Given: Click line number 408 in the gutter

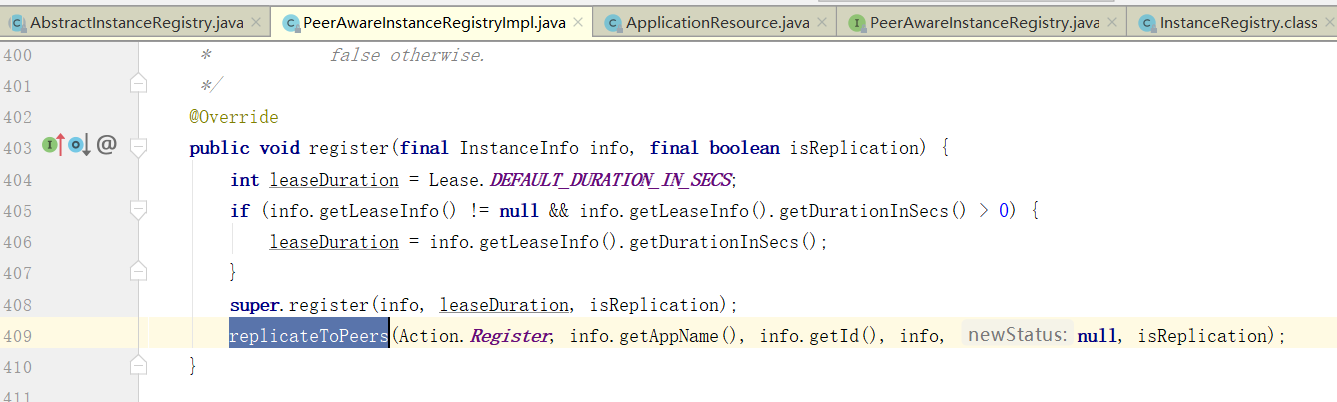Looking at the screenshot, I should click(17, 304).
